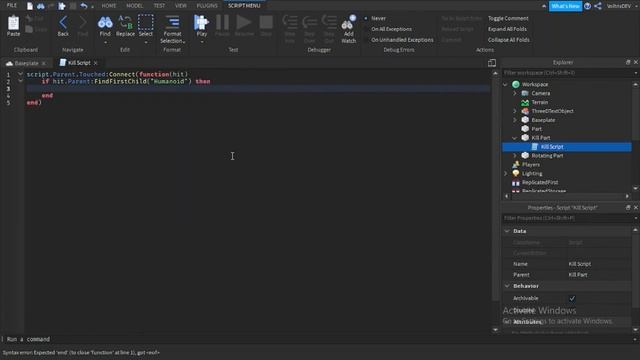
Task: Click the Kill Script document icon in Explorer
Action: click(535, 147)
